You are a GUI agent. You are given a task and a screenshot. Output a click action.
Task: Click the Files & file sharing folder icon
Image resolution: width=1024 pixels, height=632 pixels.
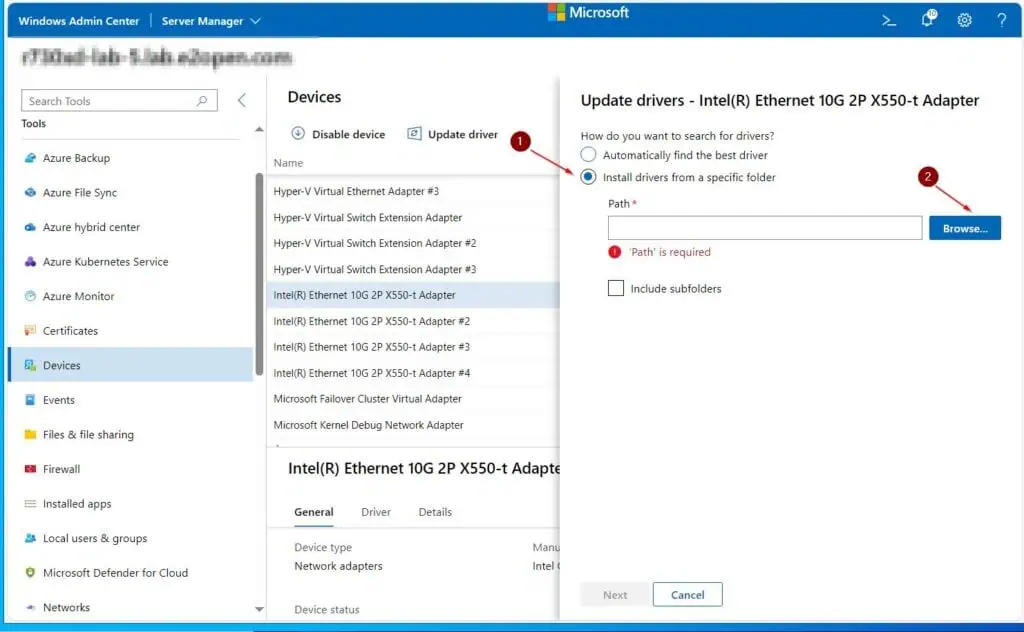pyautogui.click(x=30, y=434)
